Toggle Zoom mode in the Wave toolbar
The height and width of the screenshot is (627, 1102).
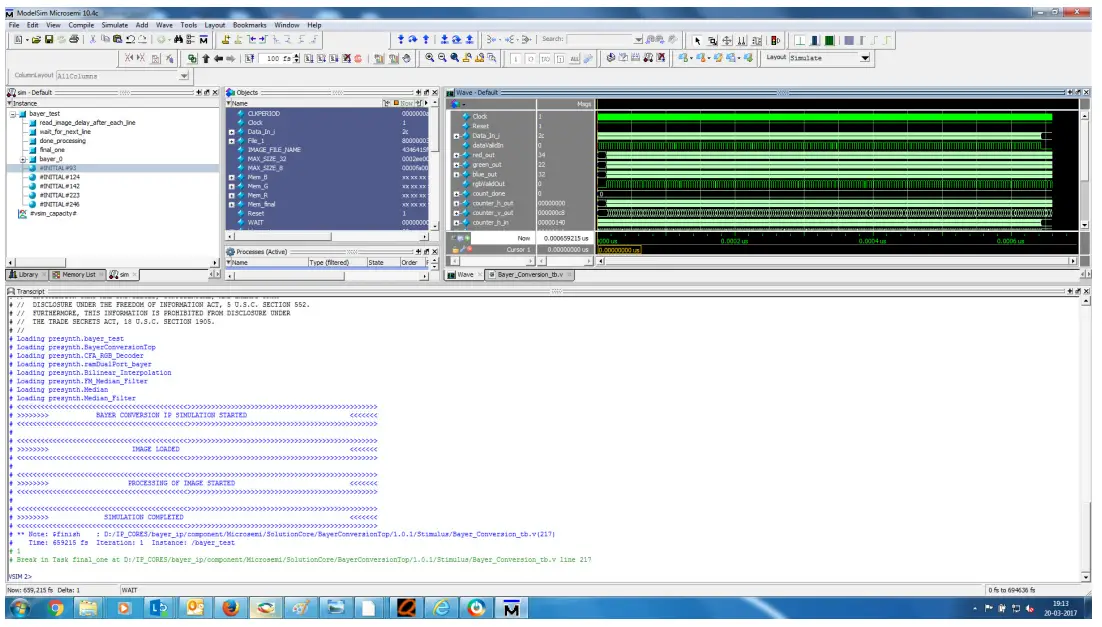[x=712, y=41]
